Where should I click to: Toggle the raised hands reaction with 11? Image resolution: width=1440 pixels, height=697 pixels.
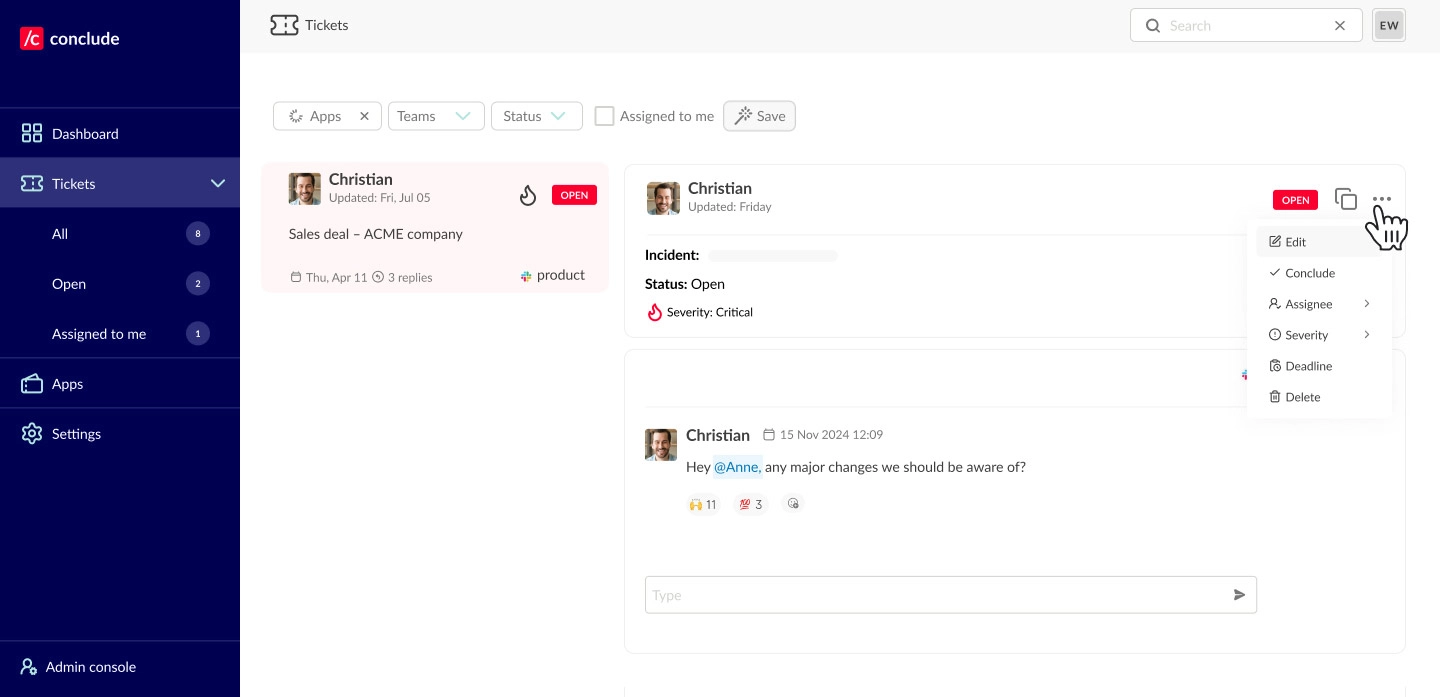(702, 504)
